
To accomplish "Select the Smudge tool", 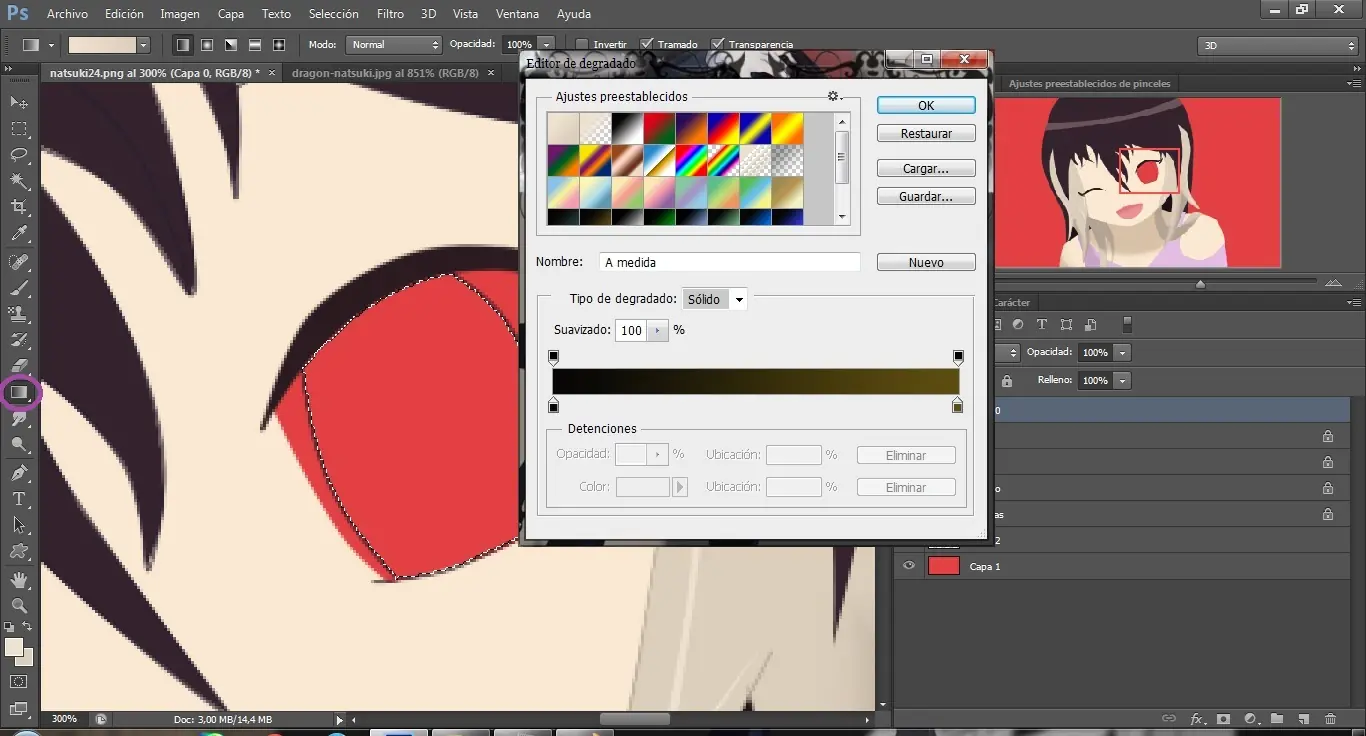I will coord(19,419).
